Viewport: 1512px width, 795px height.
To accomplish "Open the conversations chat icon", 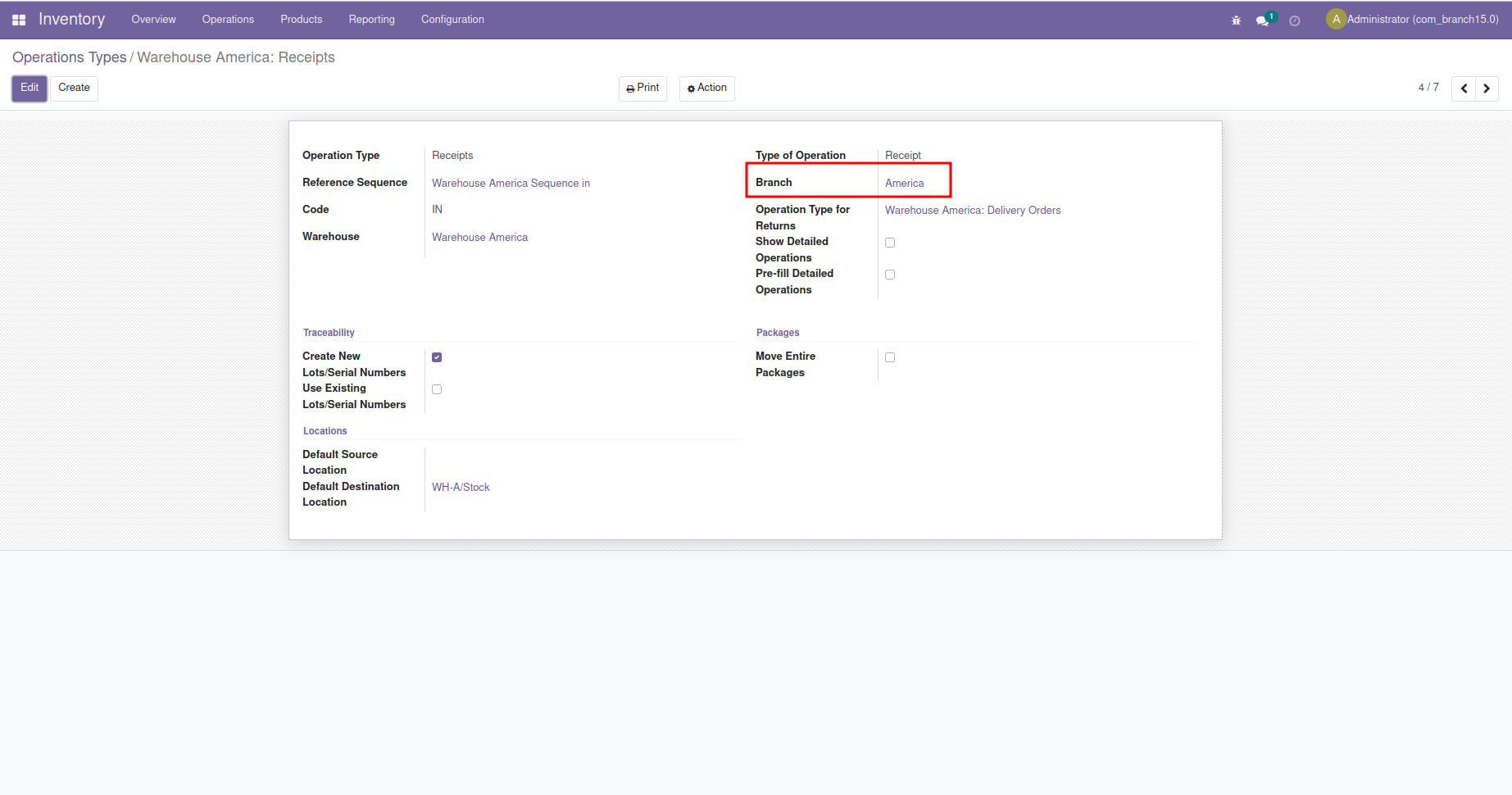I will click(1263, 20).
